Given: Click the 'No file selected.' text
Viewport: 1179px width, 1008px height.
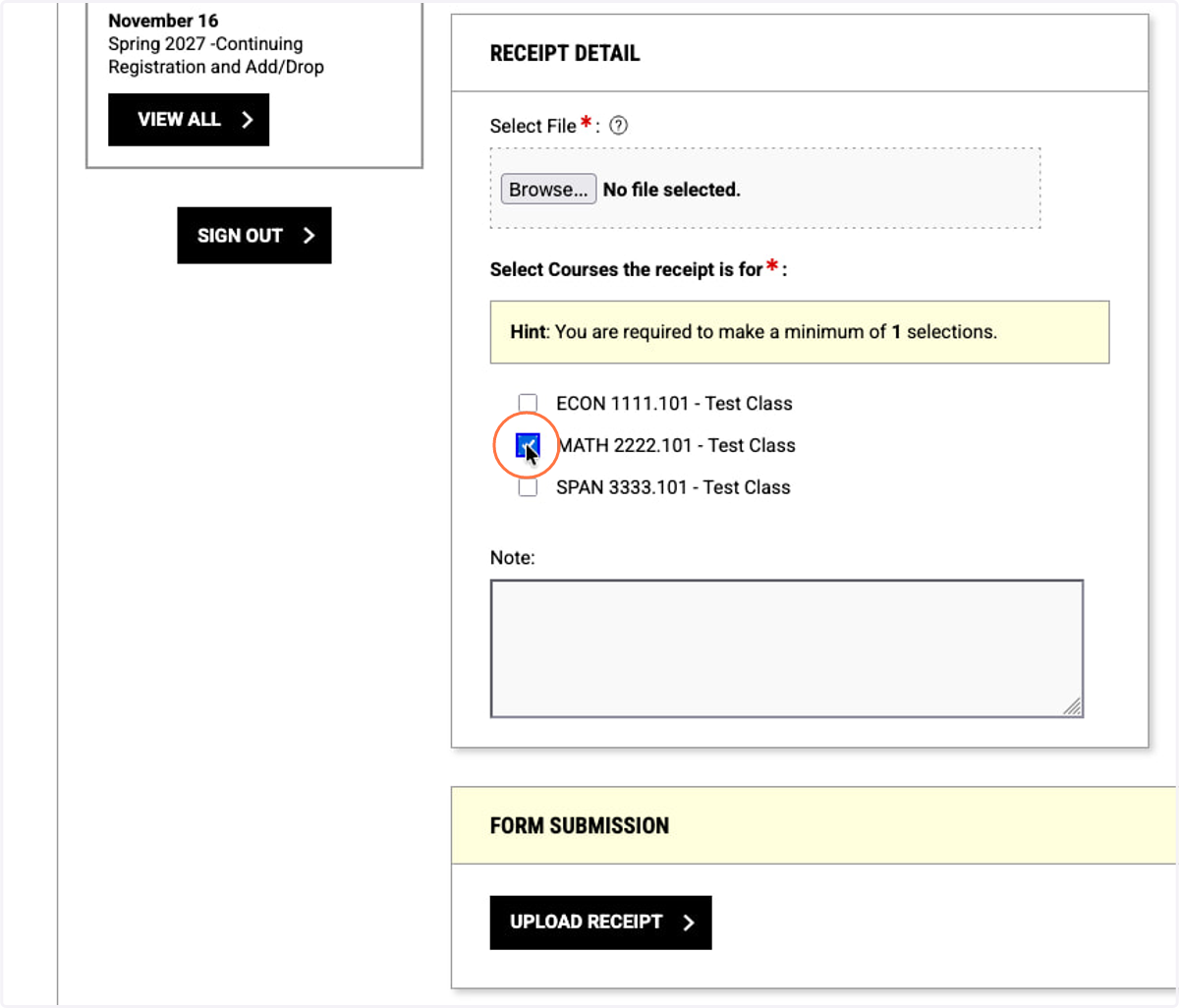Looking at the screenshot, I should click(x=672, y=190).
